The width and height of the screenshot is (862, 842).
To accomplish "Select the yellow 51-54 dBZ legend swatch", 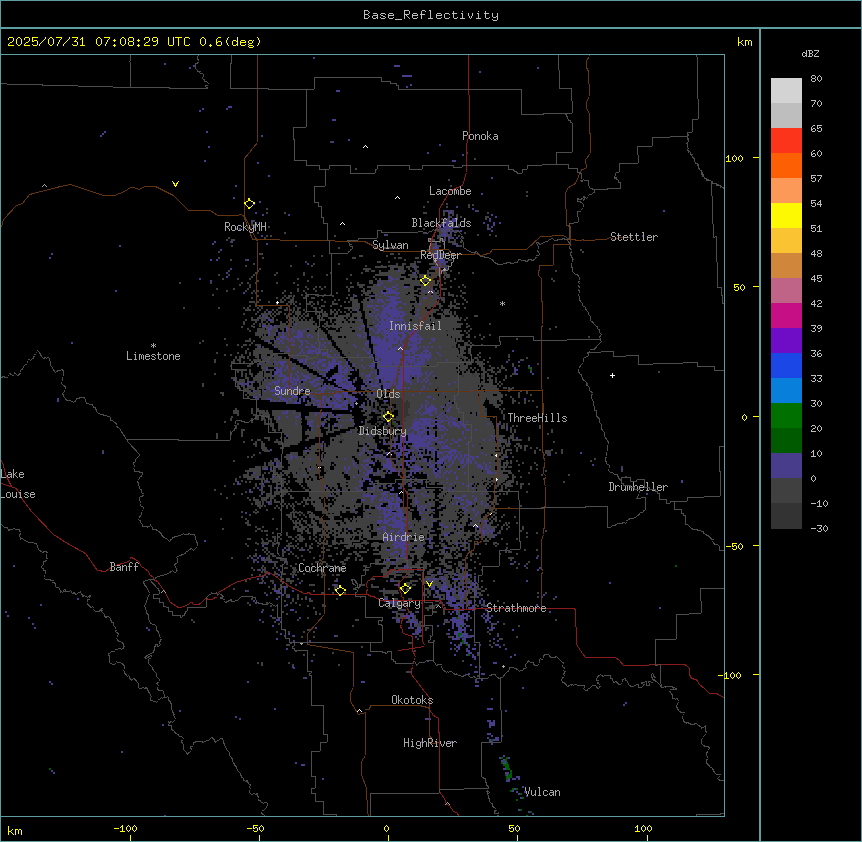I will [786, 215].
